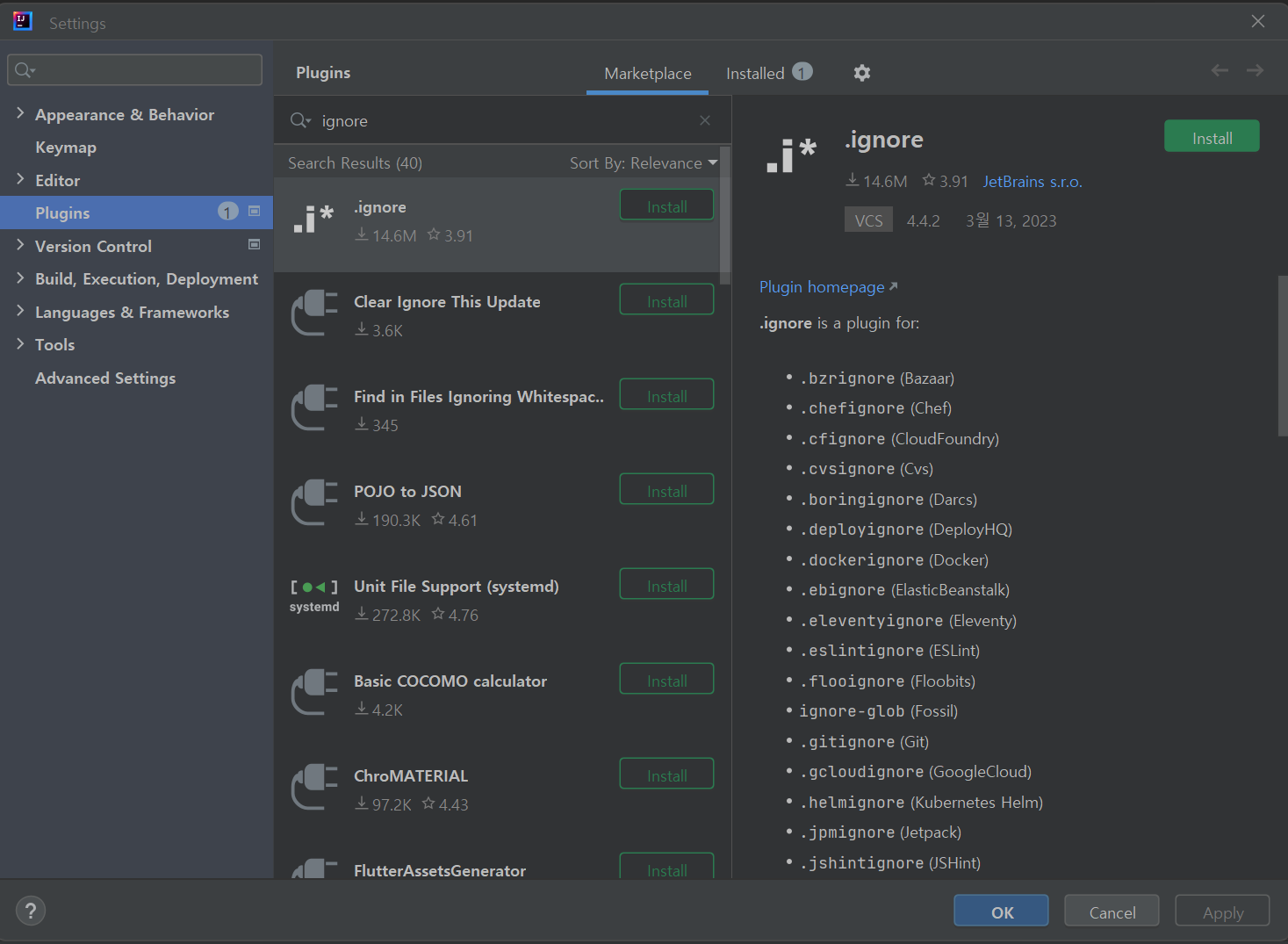Click the VCS category tag
The width and height of the screenshot is (1288, 944).
click(x=868, y=220)
